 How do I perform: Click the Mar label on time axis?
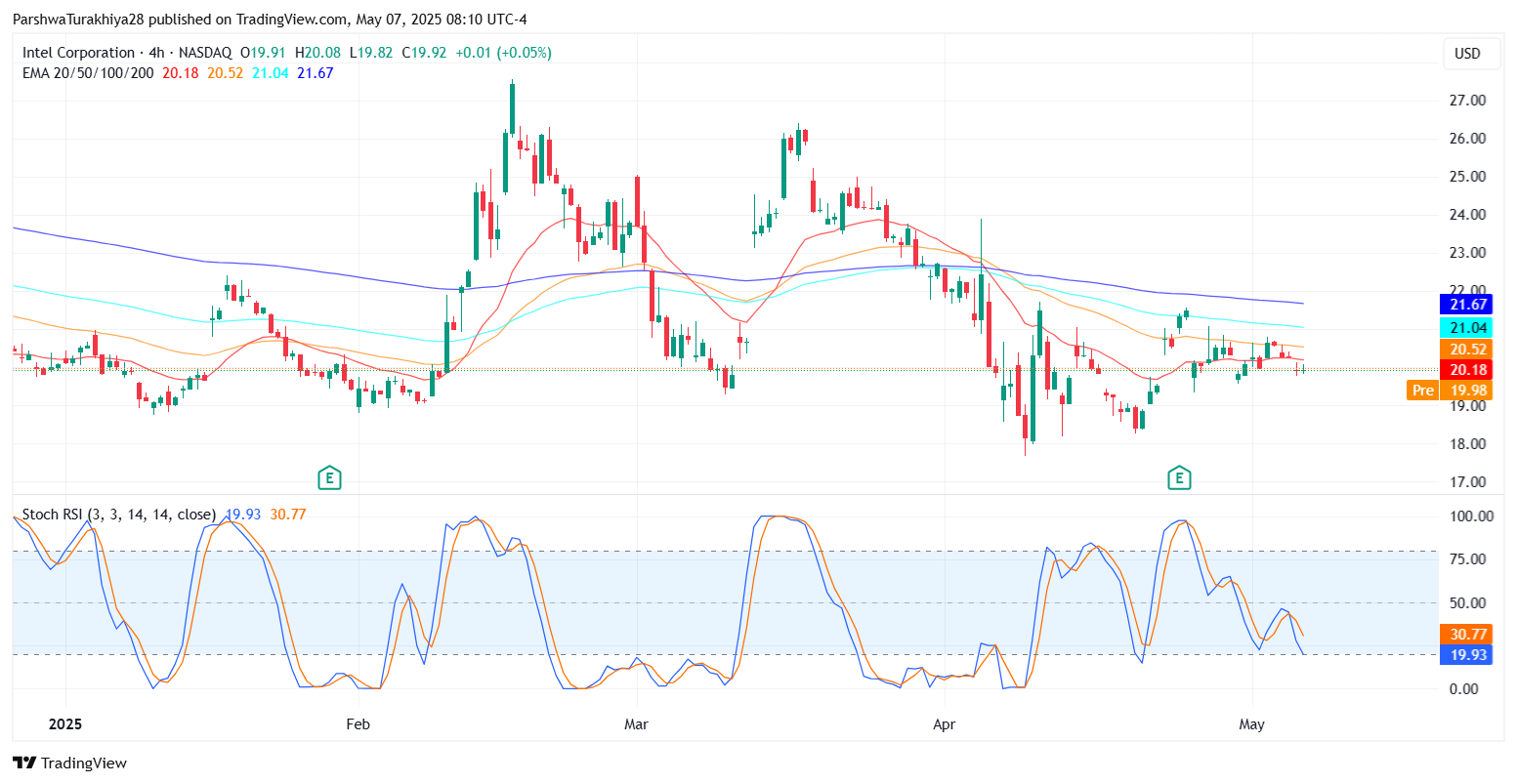637,724
